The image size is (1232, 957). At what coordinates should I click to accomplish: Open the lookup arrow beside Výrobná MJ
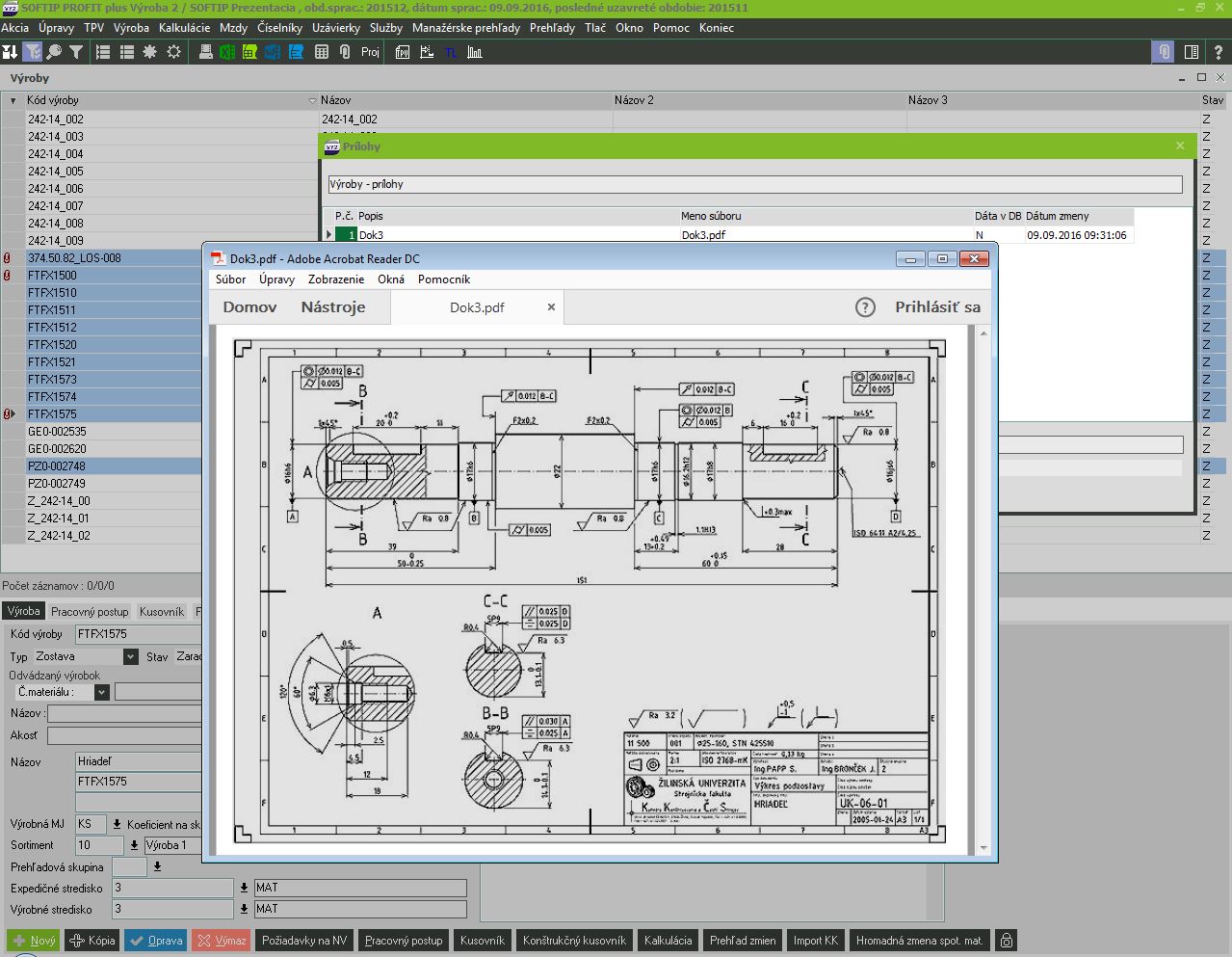coord(117,824)
